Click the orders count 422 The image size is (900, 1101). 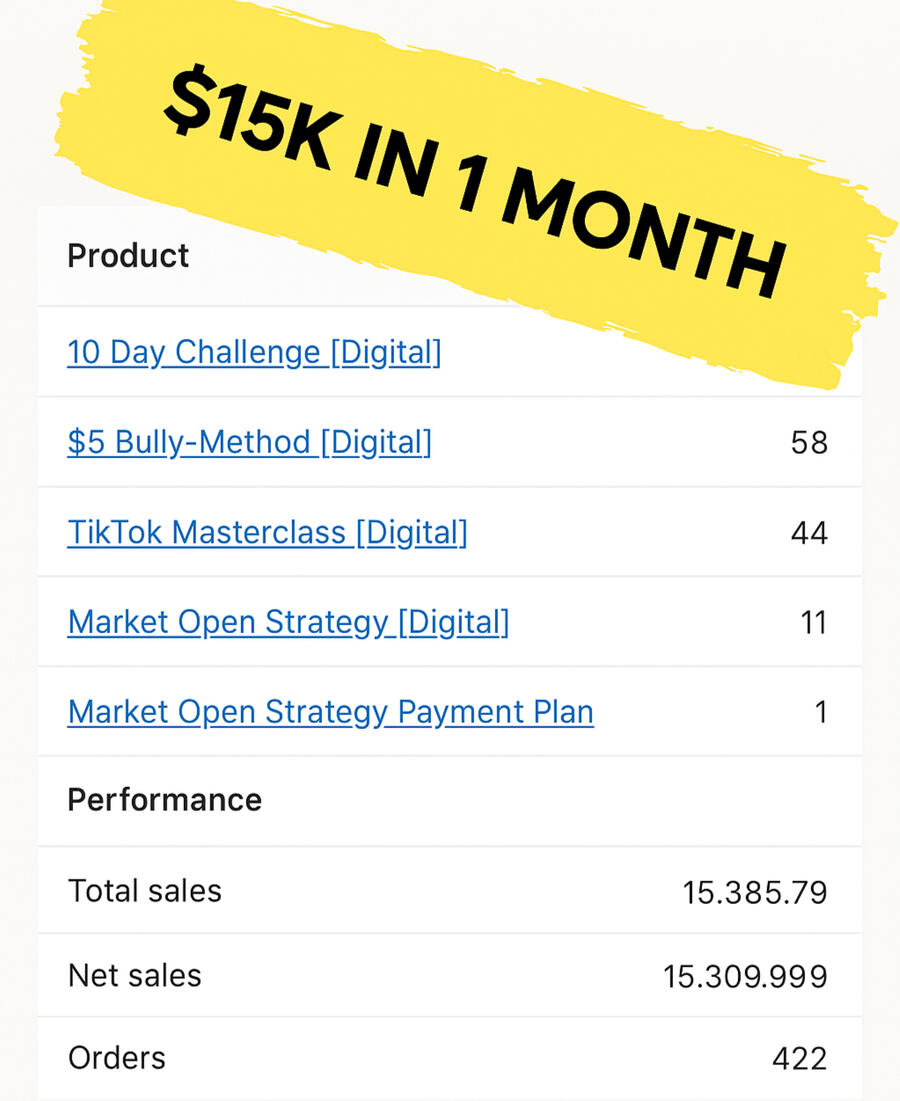coord(800,1059)
